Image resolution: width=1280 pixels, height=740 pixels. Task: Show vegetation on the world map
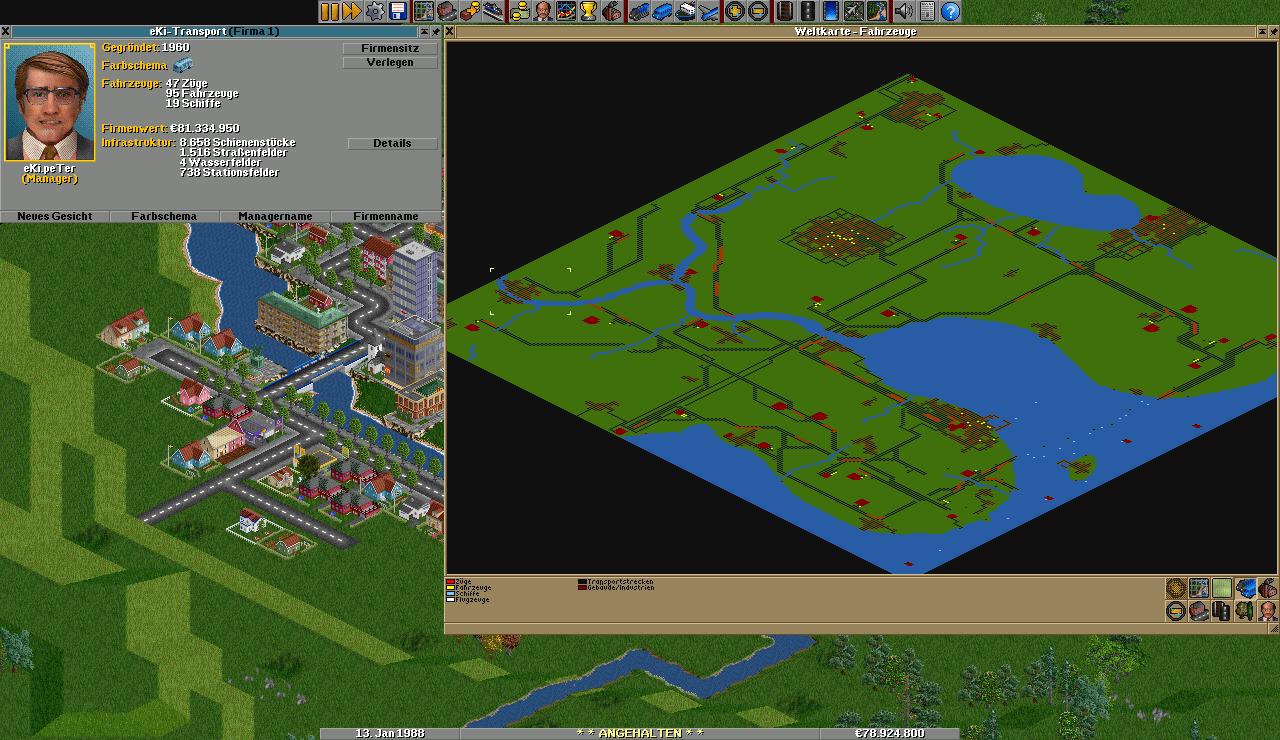point(1245,610)
